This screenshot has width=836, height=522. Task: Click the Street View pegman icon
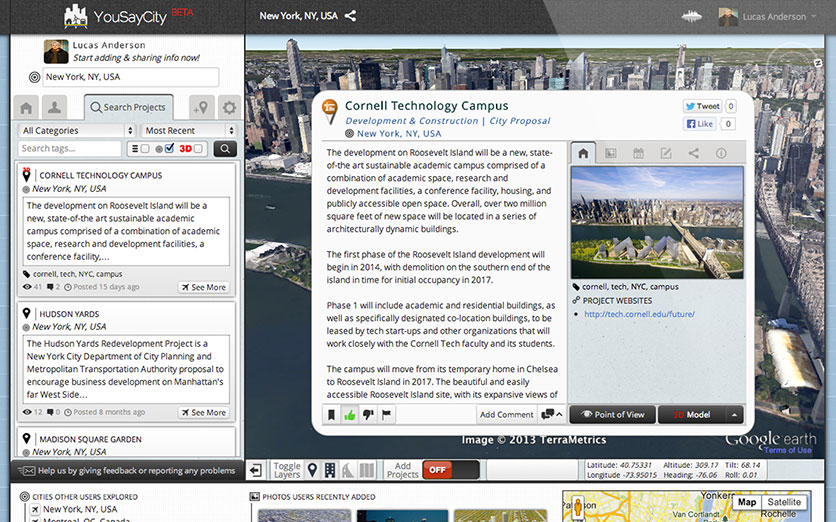577,507
